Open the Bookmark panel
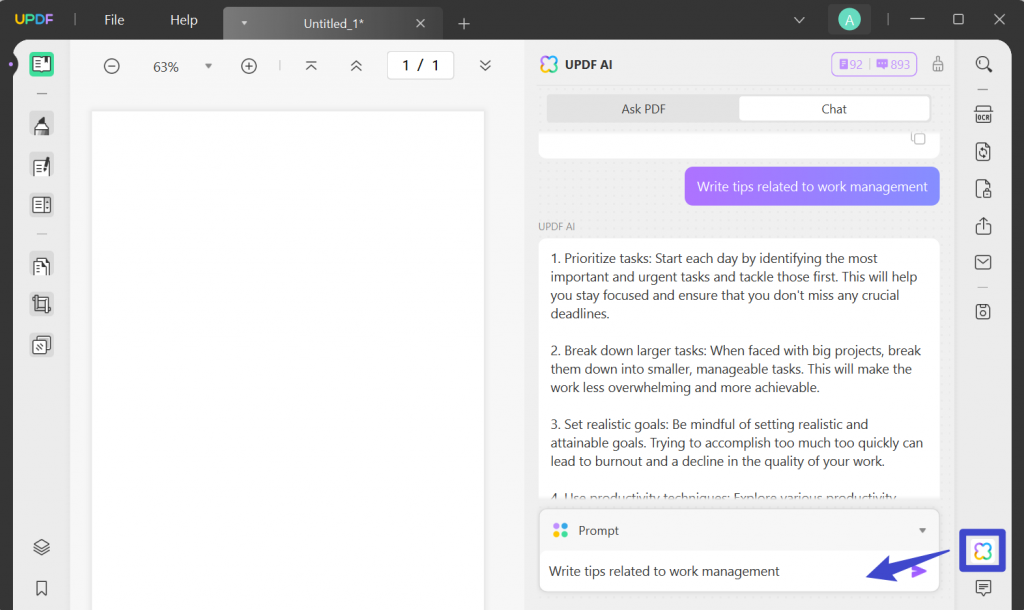The width and height of the screenshot is (1024, 610). 42,588
